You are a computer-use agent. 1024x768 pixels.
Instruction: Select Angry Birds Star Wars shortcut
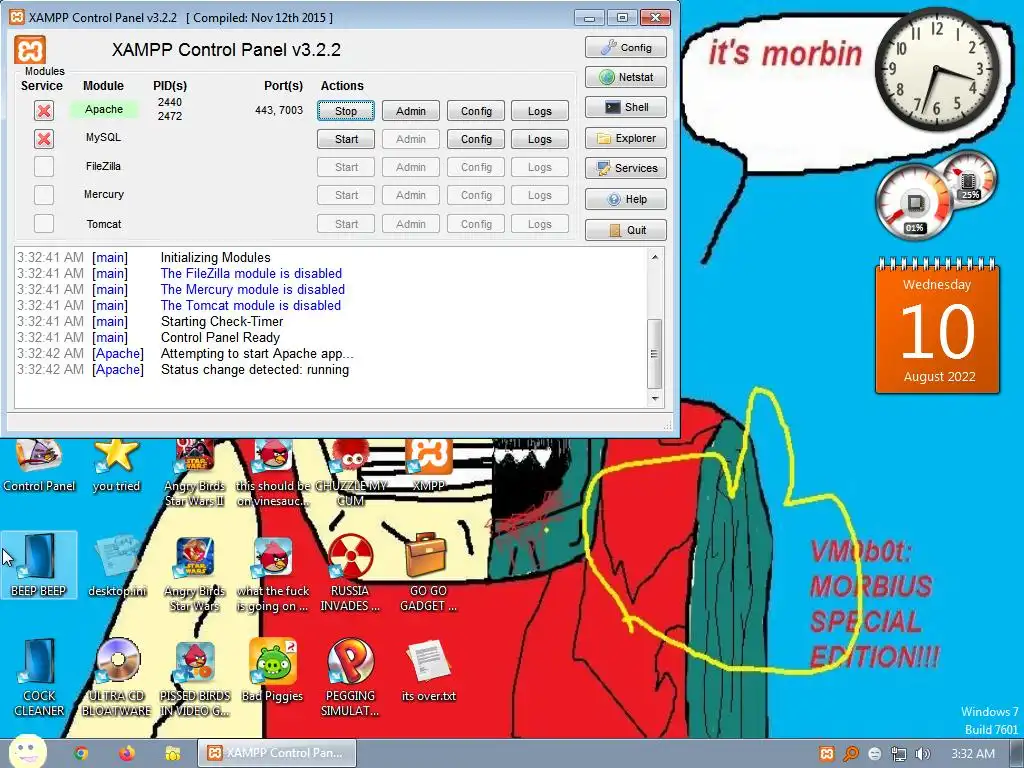pos(195,575)
